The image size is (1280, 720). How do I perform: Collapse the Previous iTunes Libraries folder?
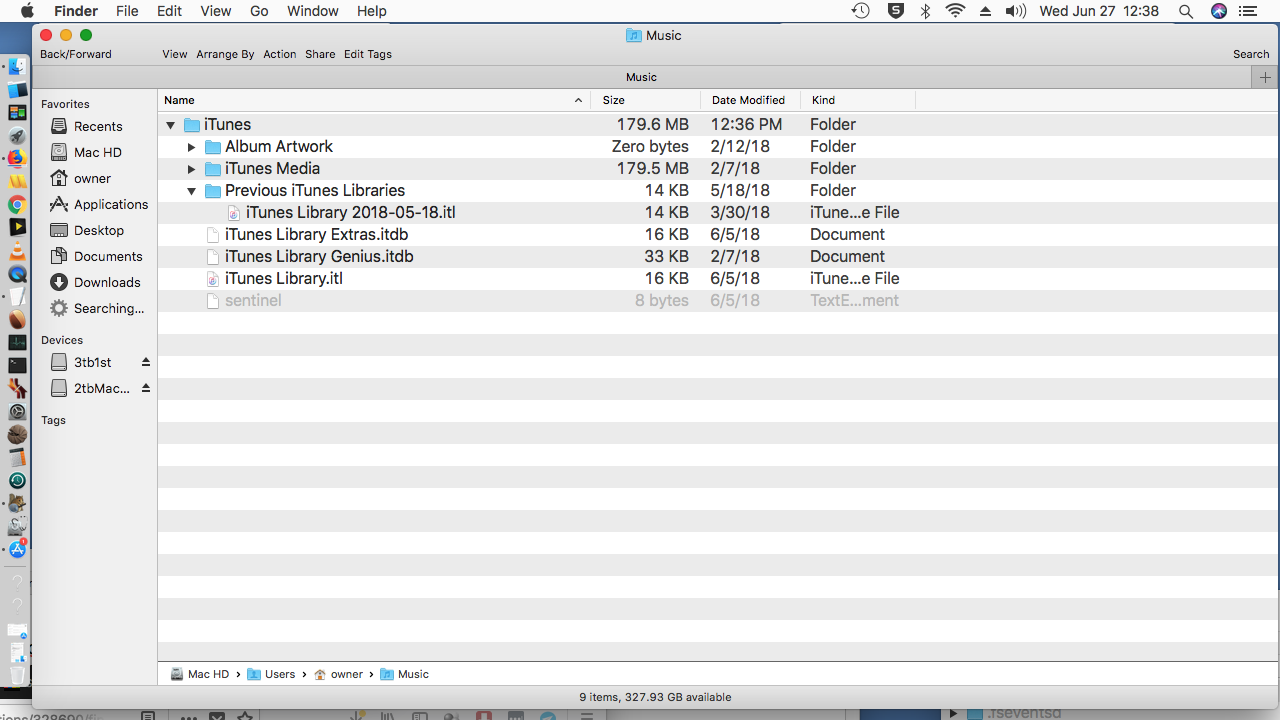[192, 191]
